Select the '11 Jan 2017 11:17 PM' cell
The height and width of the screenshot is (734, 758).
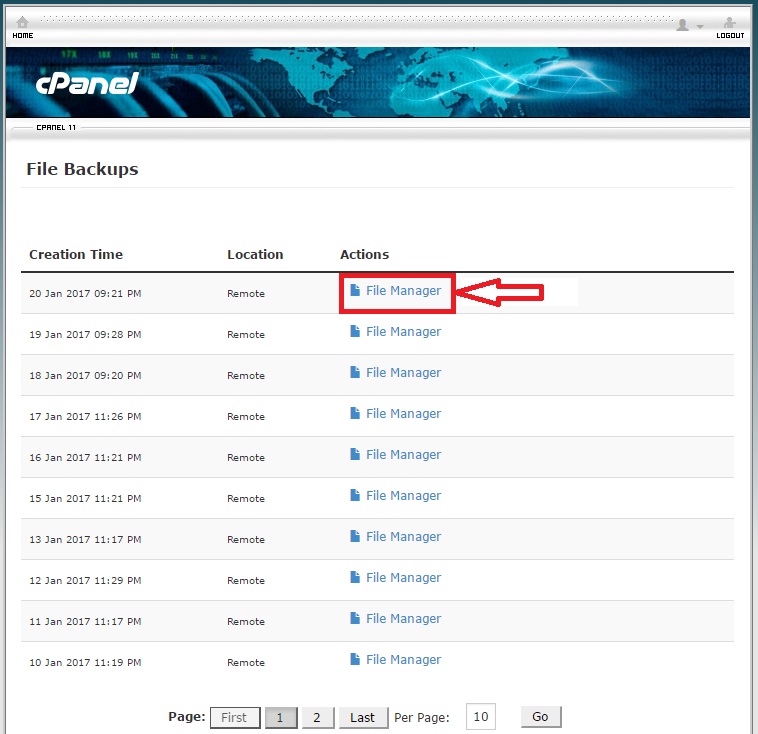coord(85,622)
